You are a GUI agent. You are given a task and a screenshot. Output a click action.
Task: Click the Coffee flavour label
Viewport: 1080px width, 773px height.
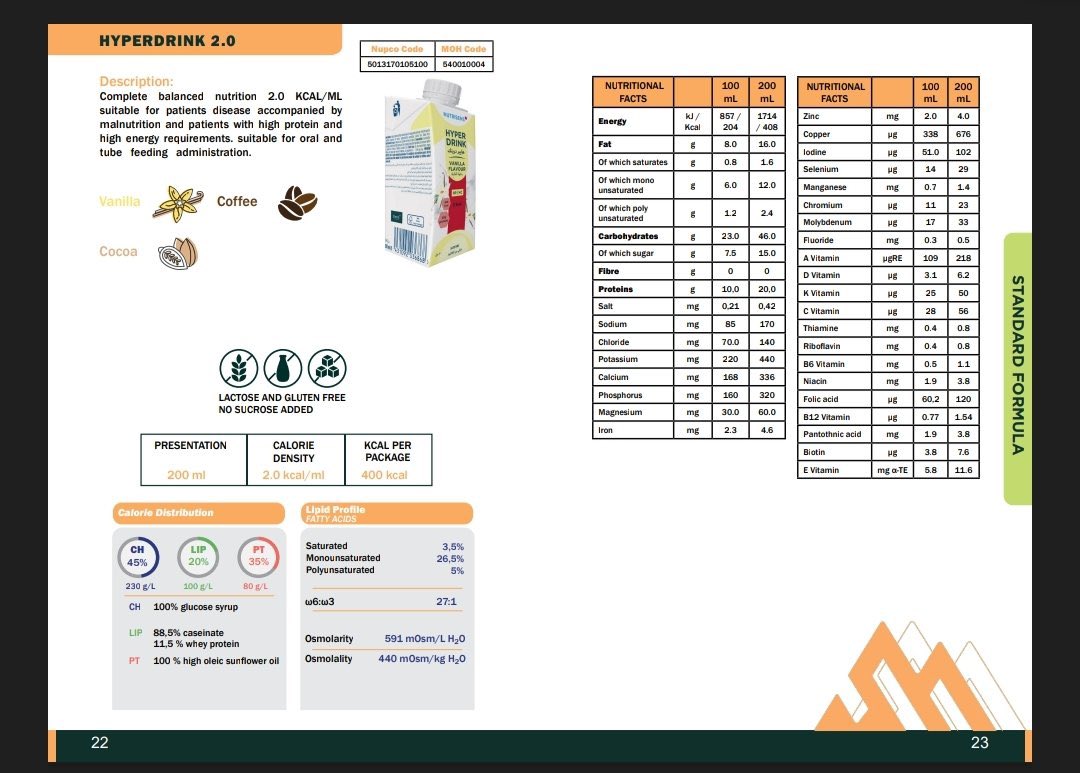[237, 201]
